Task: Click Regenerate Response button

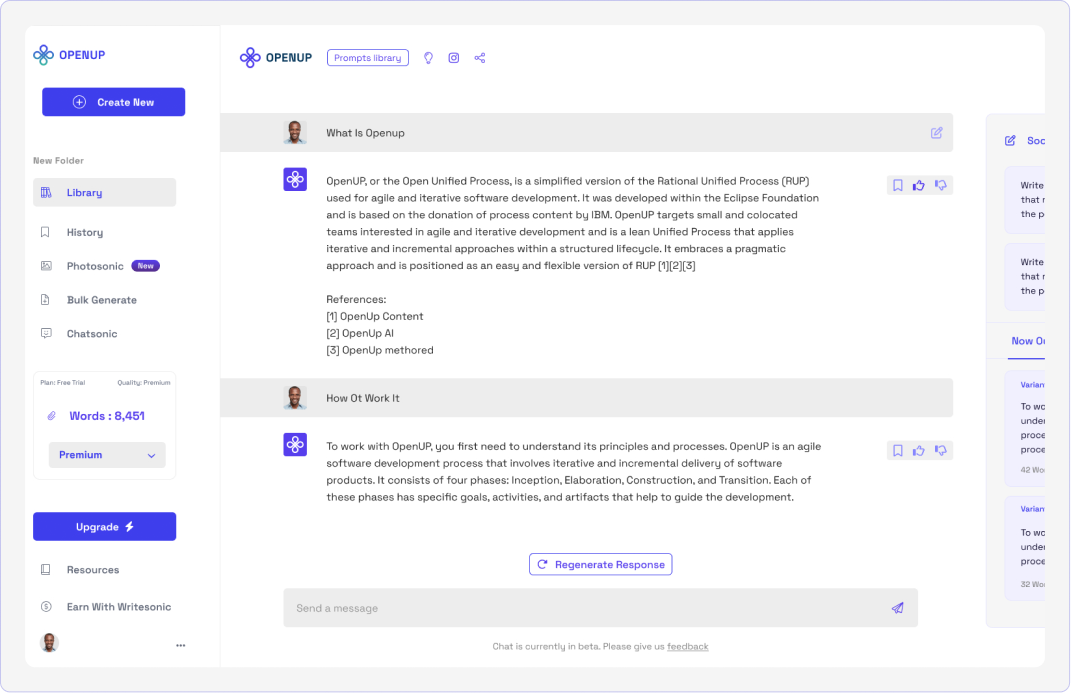Action: tap(600, 564)
